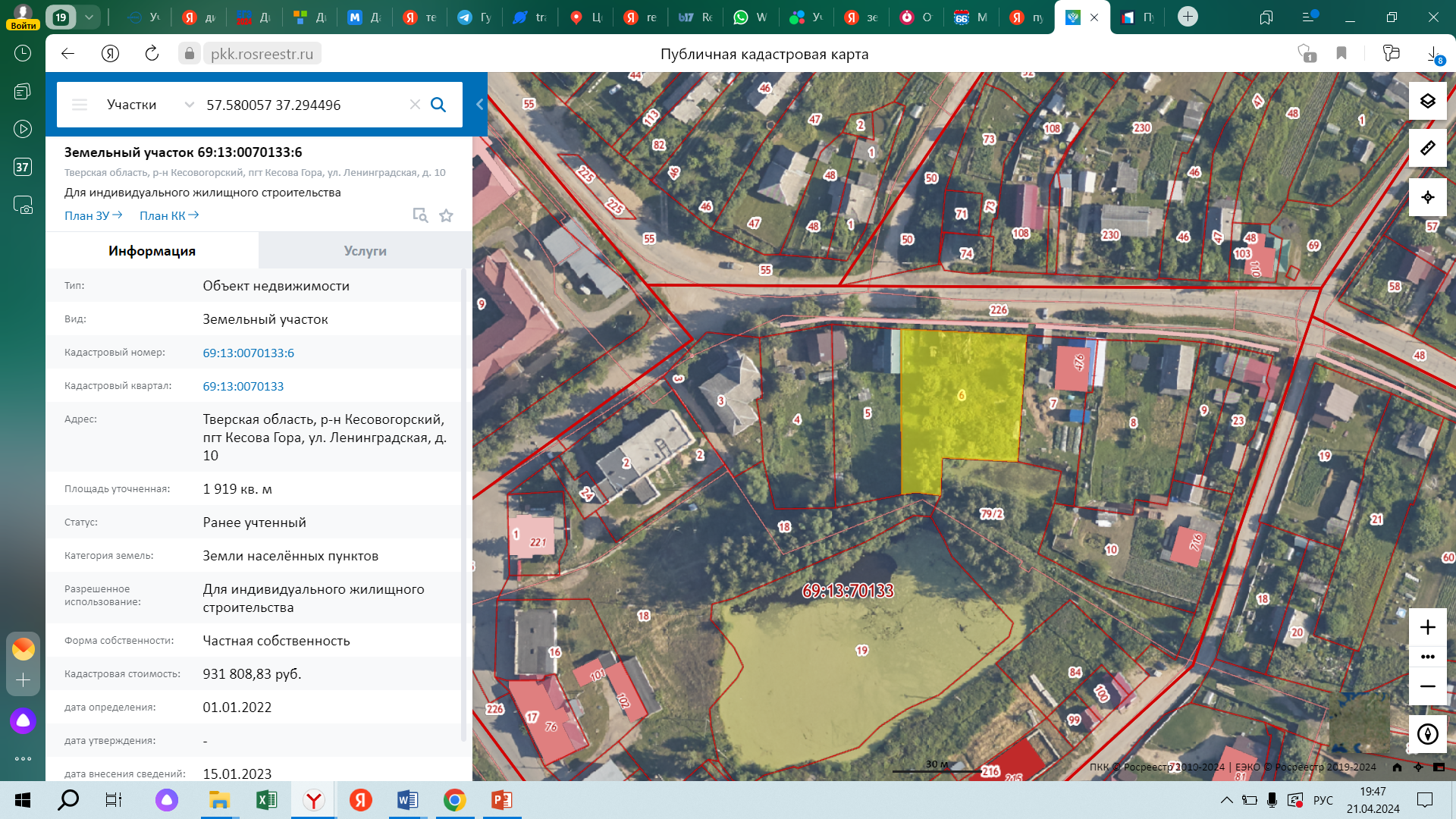Open the map layers switcher
1456x819 pixels.
coord(1427,101)
